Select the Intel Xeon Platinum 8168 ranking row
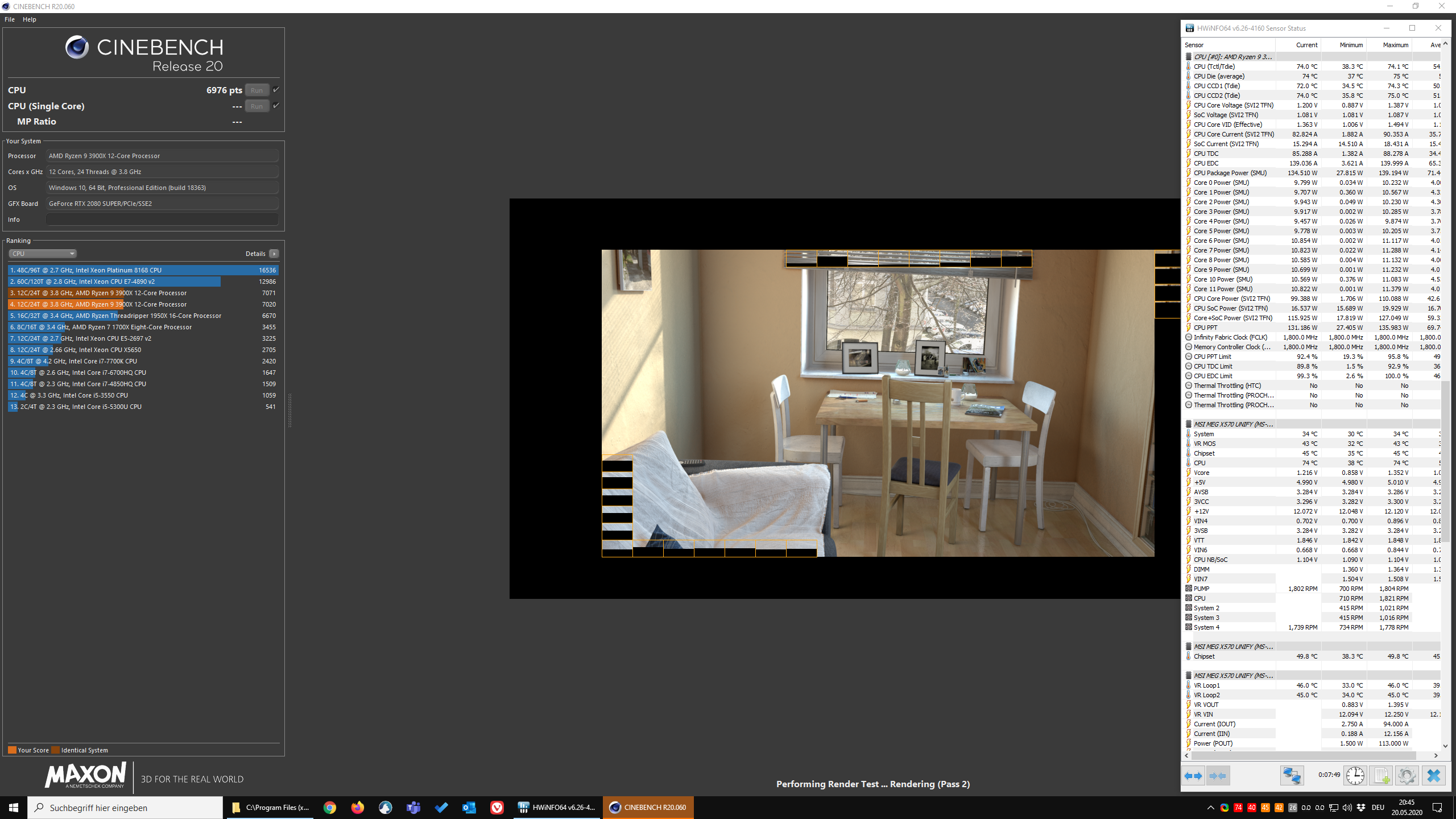Screen dimensions: 1456x819 [x=143, y=270]
